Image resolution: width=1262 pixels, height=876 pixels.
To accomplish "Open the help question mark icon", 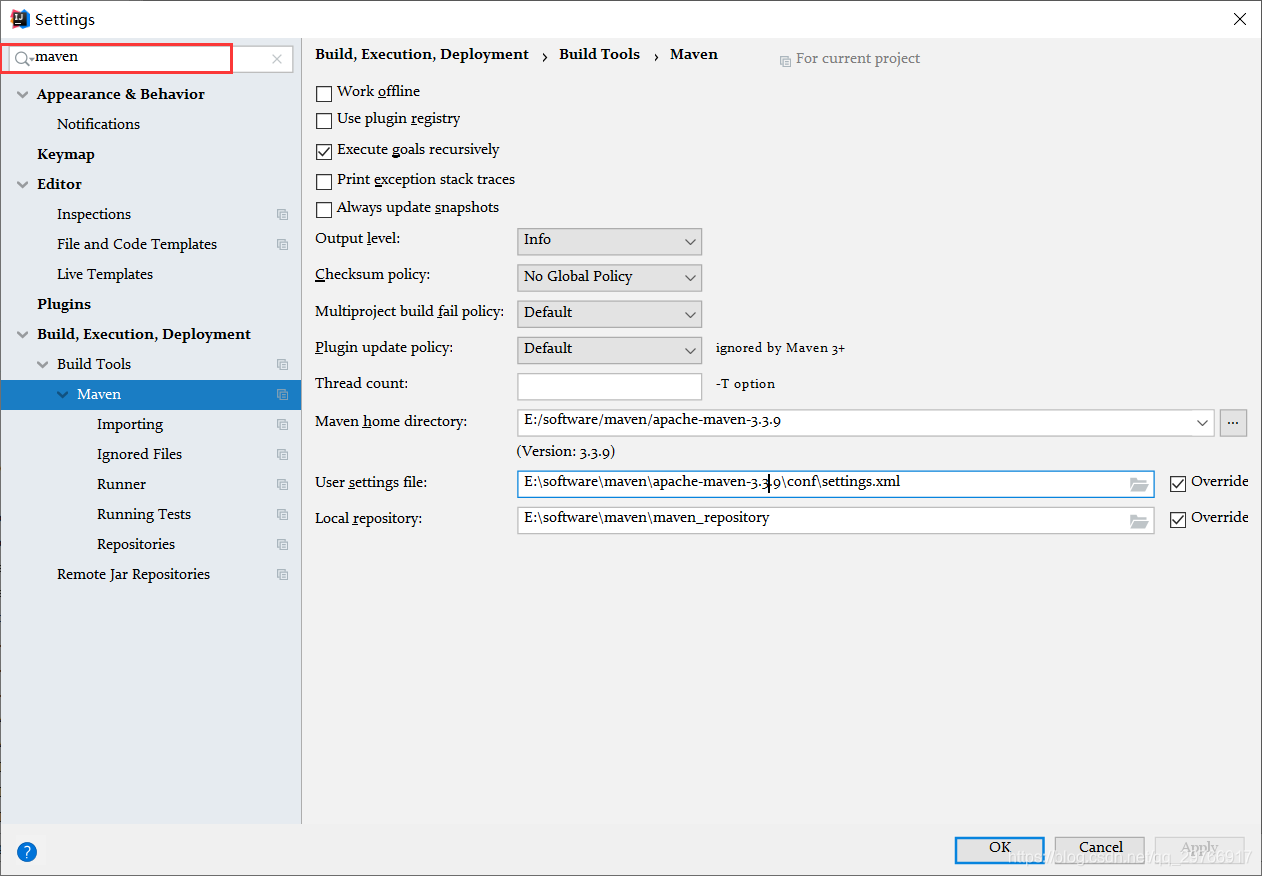I will (27, 852).
